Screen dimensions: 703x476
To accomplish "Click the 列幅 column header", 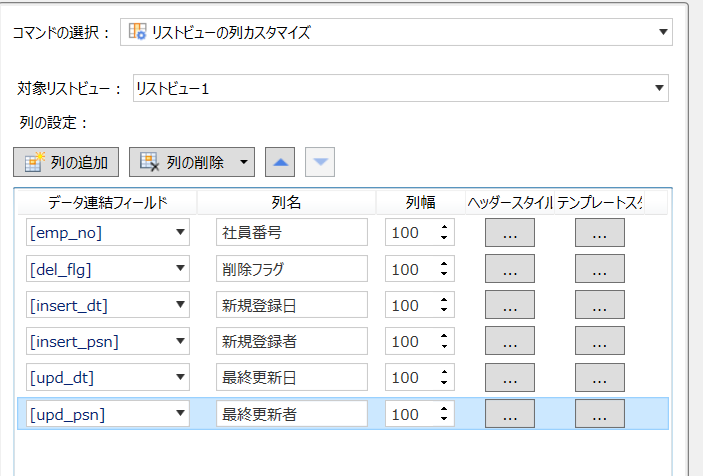I will 420,202.
